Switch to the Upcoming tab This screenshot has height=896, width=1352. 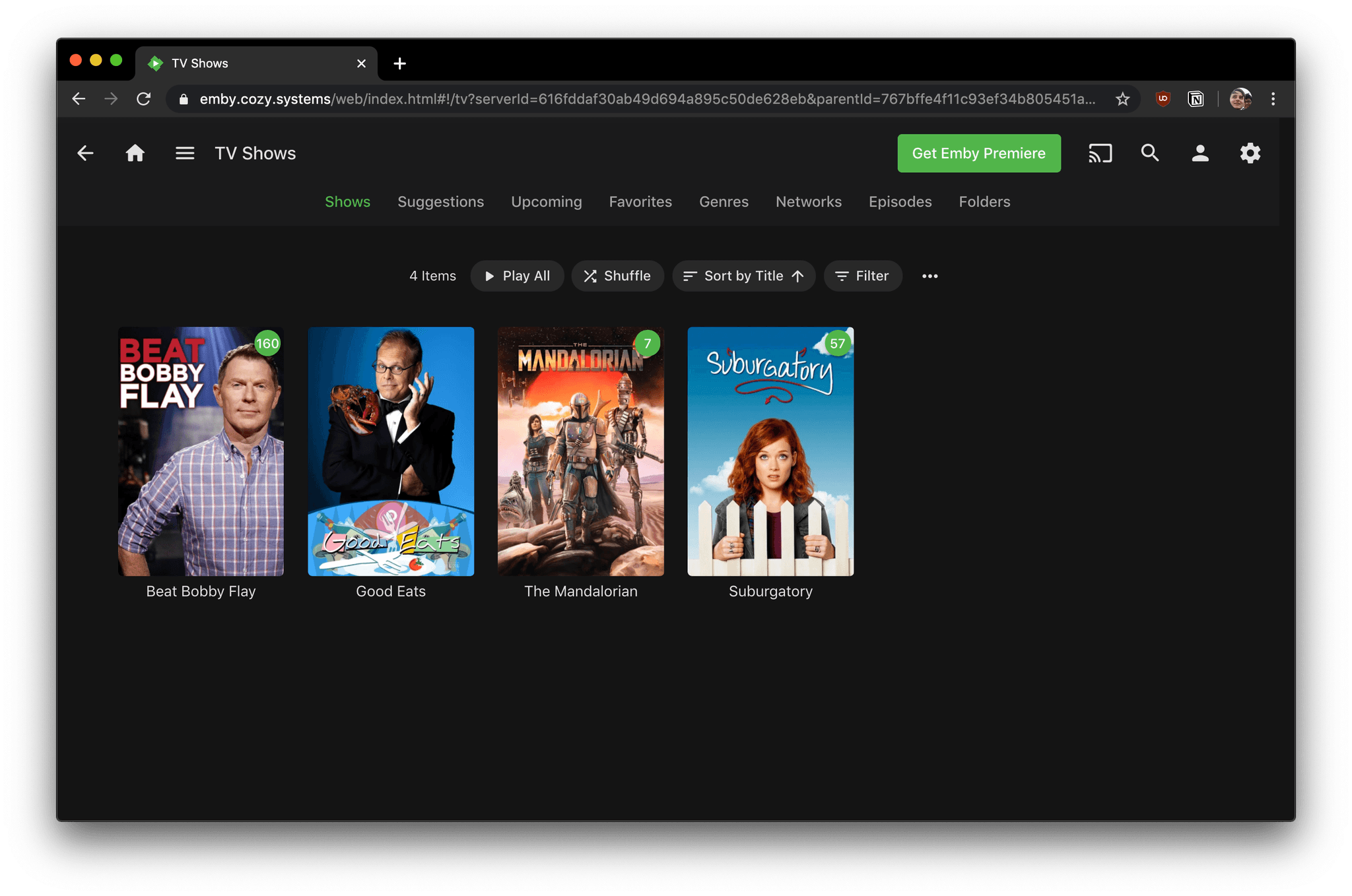coord(547,202)
